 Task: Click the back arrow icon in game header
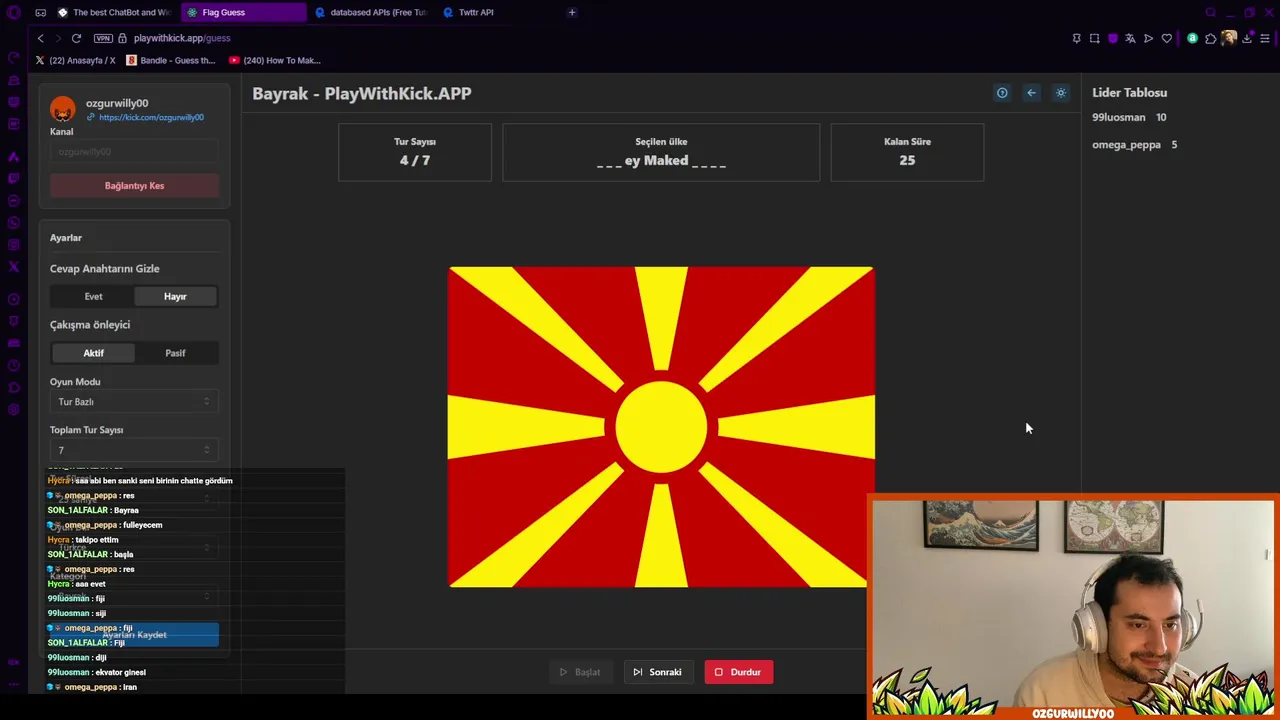tap(1031, 93)
